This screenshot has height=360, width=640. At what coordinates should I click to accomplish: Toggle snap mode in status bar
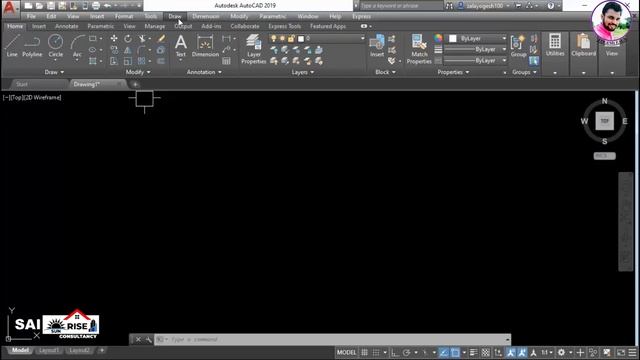pyautogui.click(x=376, y=352)
